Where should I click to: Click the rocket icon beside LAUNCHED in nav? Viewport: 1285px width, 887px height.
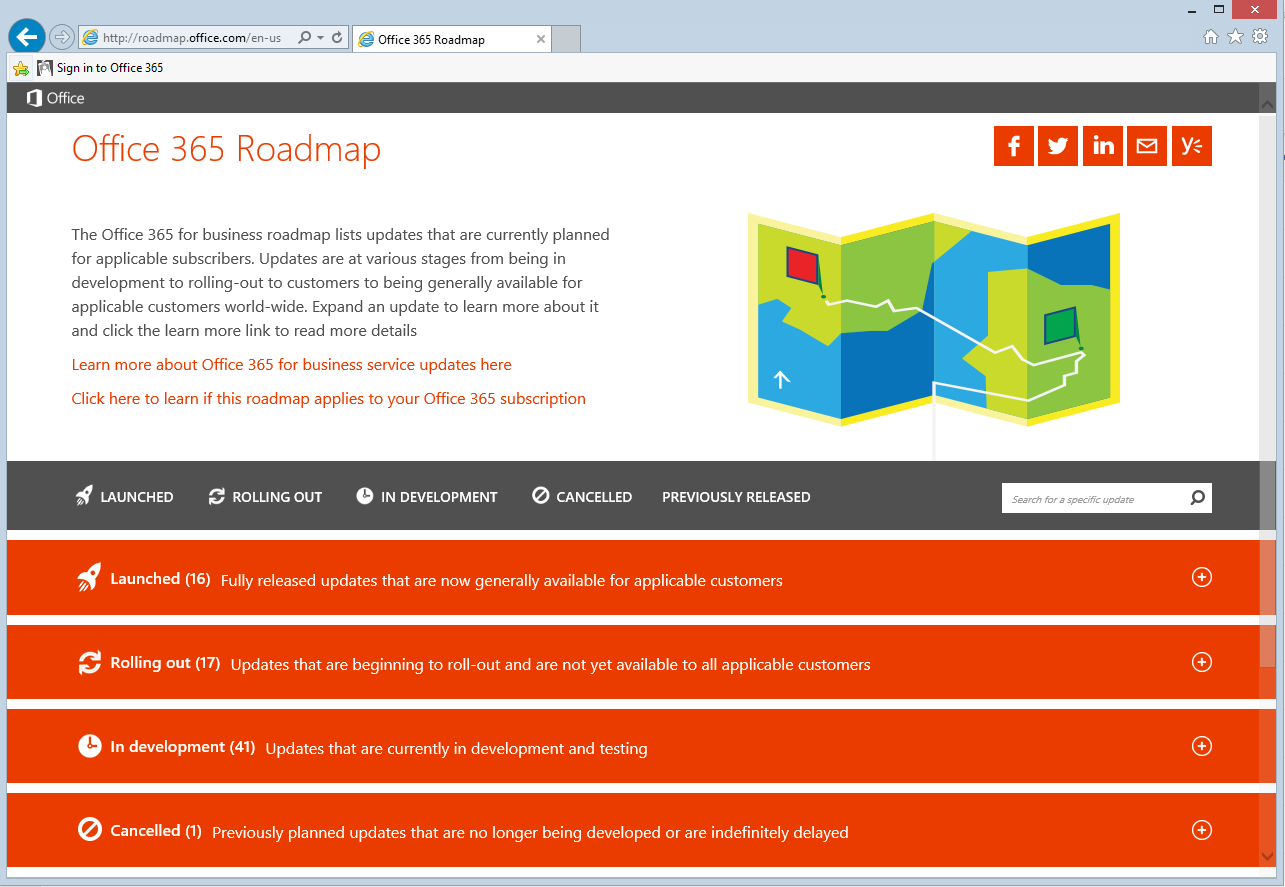click(84, 496)
